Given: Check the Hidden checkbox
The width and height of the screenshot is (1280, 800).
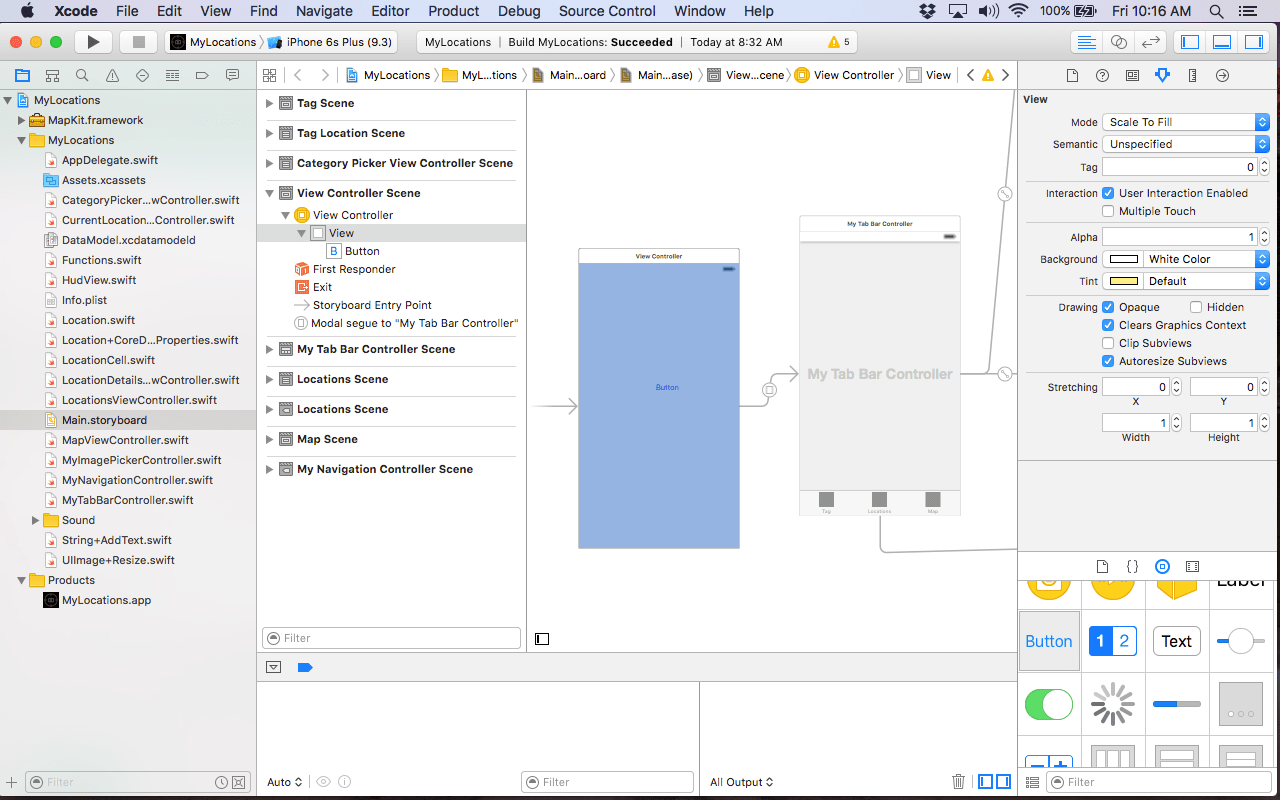Looking at the screenshot, I should [1196, 307].
